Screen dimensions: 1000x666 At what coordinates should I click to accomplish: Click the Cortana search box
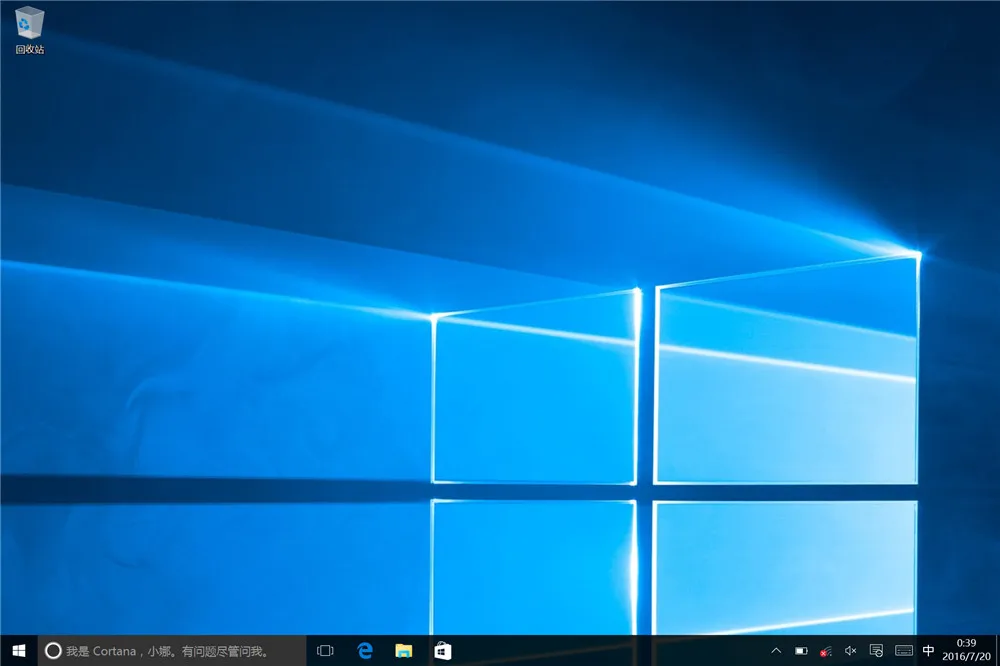pos(172,651)
